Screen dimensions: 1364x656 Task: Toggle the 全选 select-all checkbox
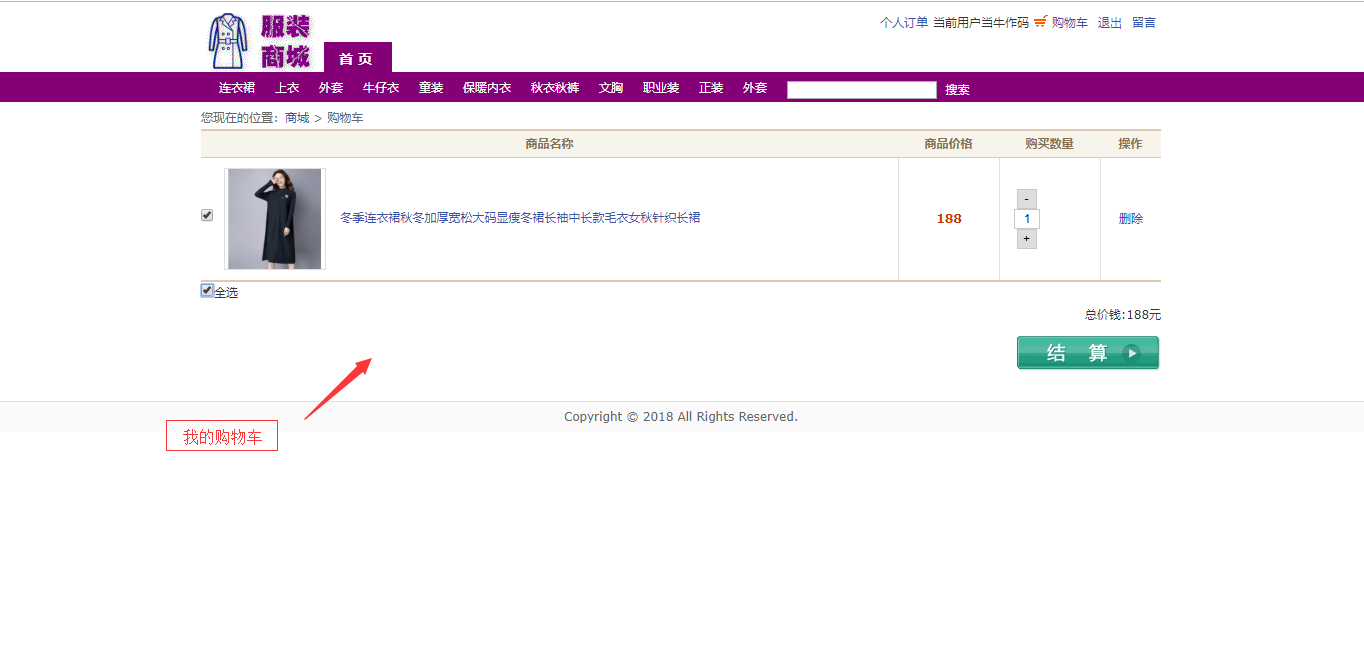coord(207,291)
